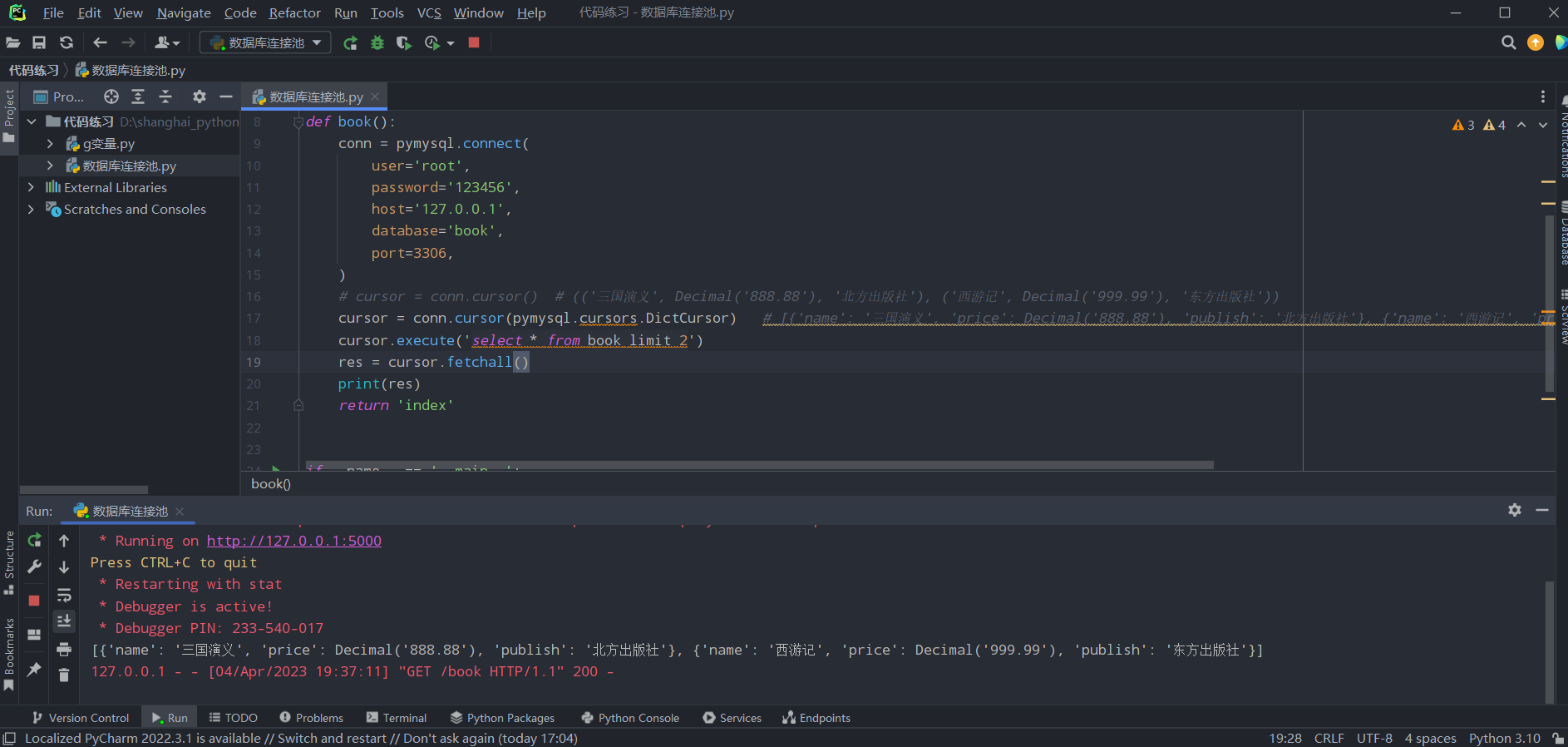Collapse all nodes in Project panel

pyautogui.click(x=165, y=96)
